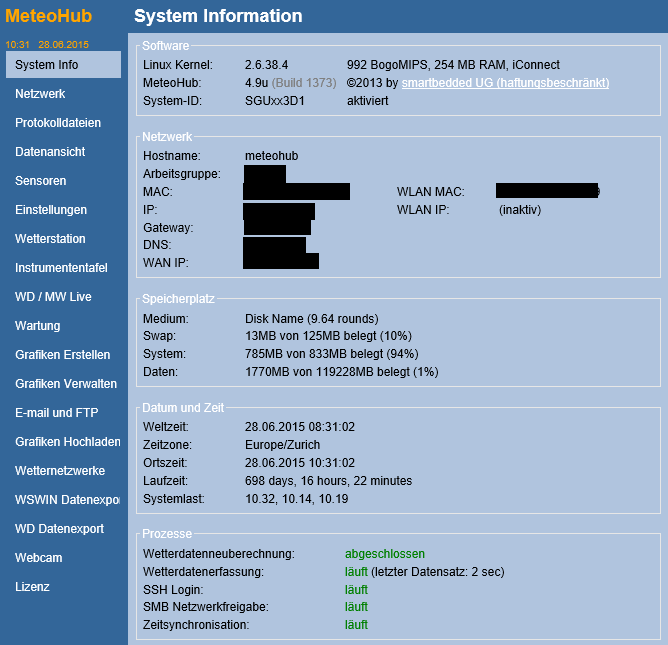
Task: Select WD Datenexport in sidebar
Action: click(60, 529)
